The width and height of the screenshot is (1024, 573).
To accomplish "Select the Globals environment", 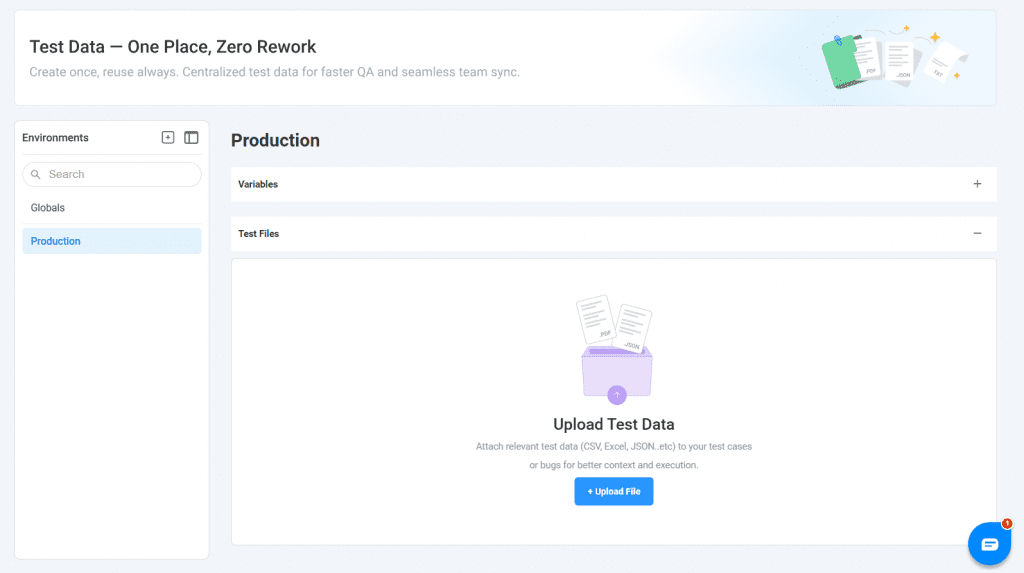I will tap(48, 208).
